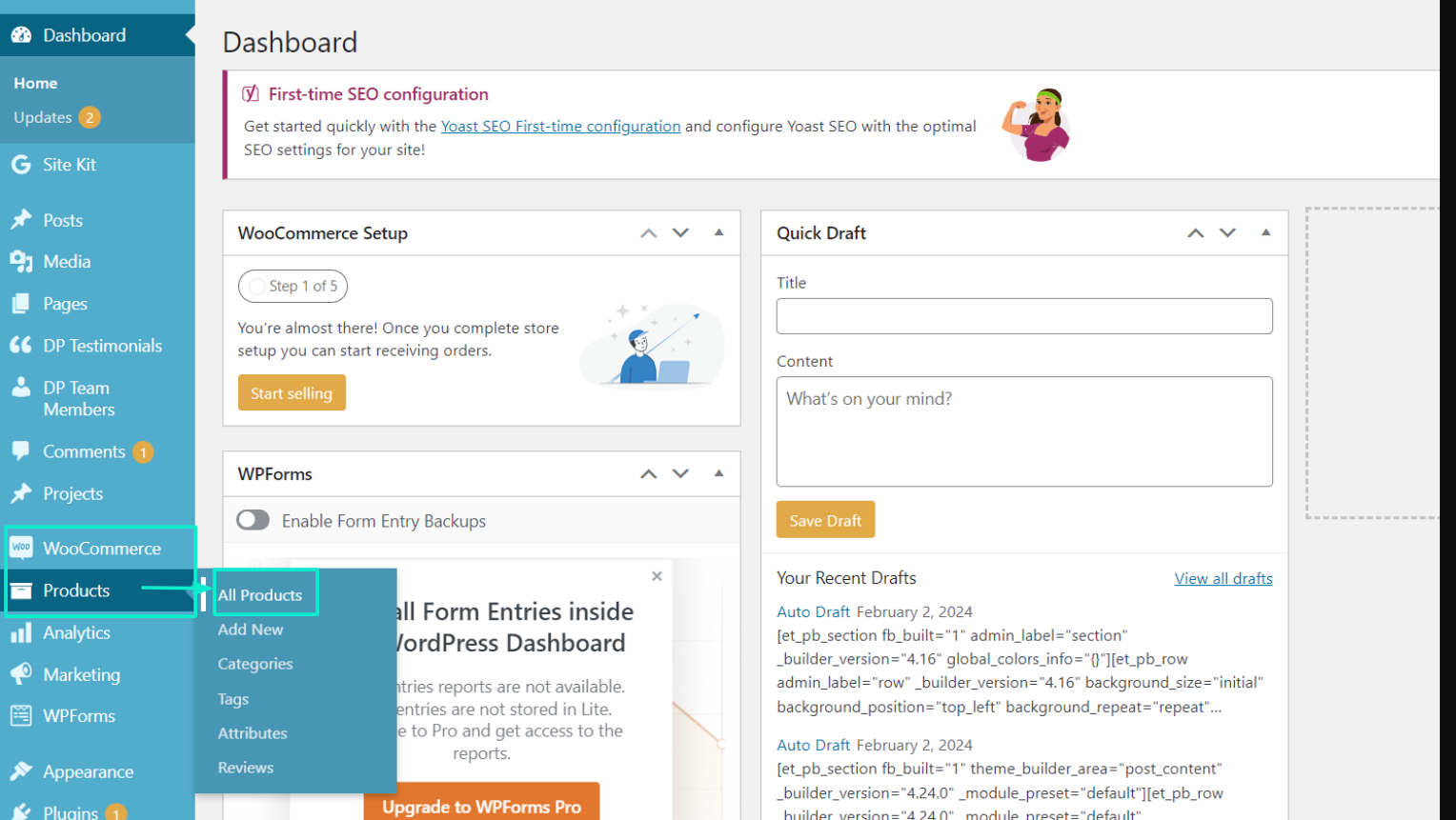
Task: Click the Updates count badge
Action: tap(90, 117)
